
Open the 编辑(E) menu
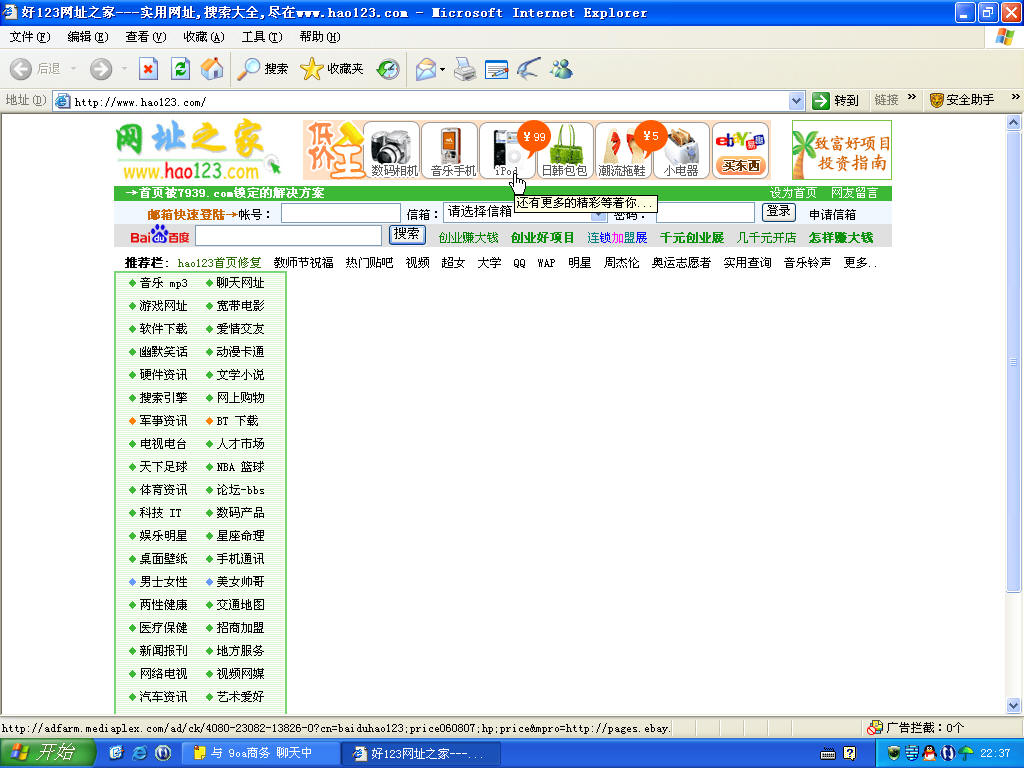[88, 37]
